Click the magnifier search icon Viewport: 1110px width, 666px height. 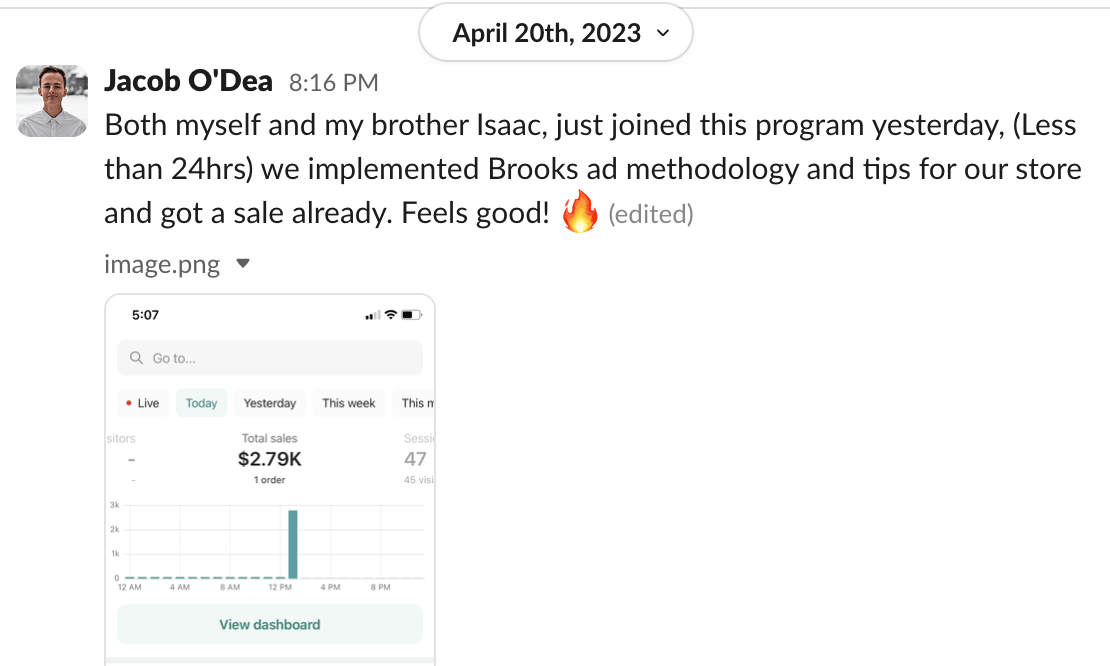point(137,358)
